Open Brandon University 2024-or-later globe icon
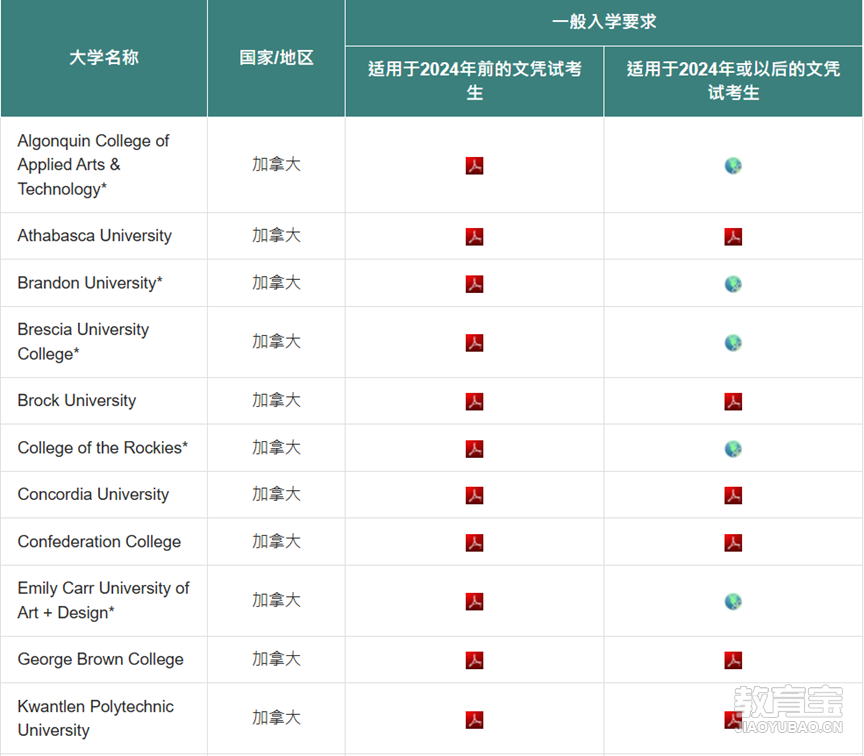Image resolution: width=864 pixels, height=756 pixels. (733, 284)
